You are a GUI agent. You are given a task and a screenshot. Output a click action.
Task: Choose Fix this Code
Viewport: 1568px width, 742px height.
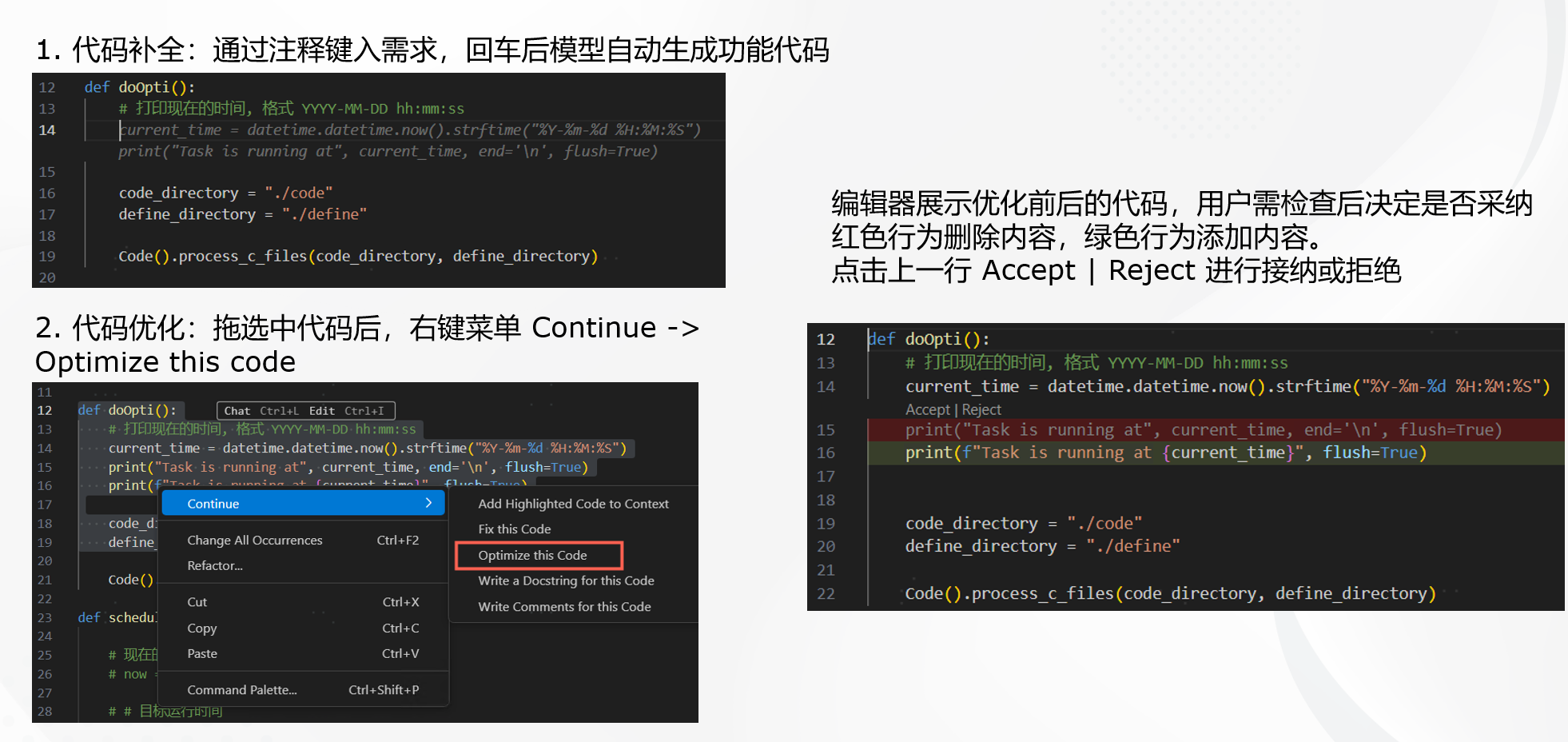tap(514, 529)
